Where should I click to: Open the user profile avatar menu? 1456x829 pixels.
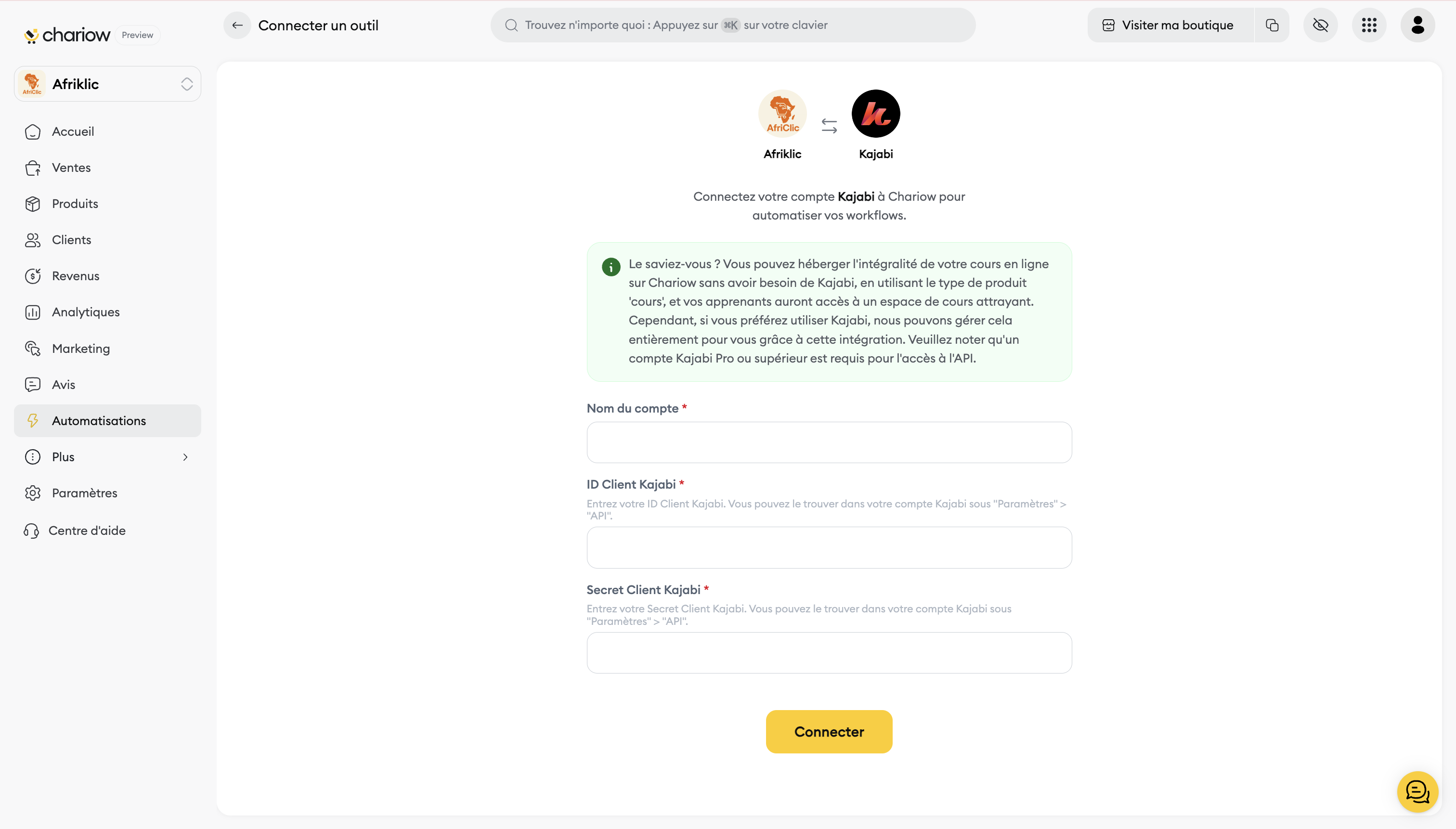pos(1417,25)
